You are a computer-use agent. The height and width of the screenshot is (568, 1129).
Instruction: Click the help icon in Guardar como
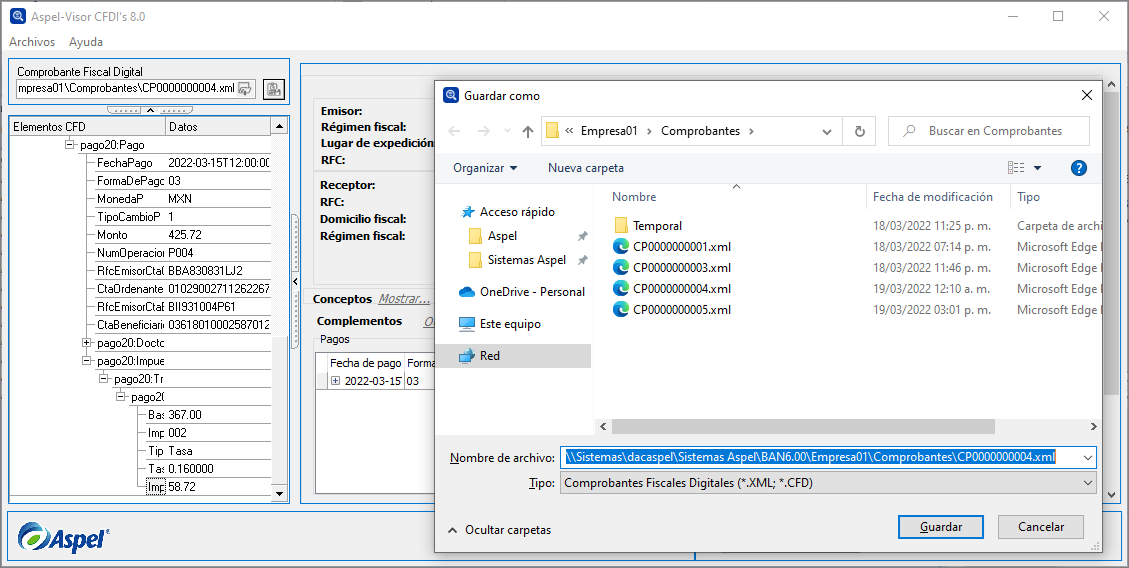pos(1078,168)
